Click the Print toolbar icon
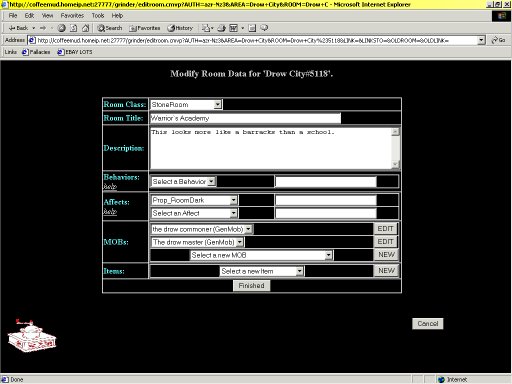 [x=222, y=28]
